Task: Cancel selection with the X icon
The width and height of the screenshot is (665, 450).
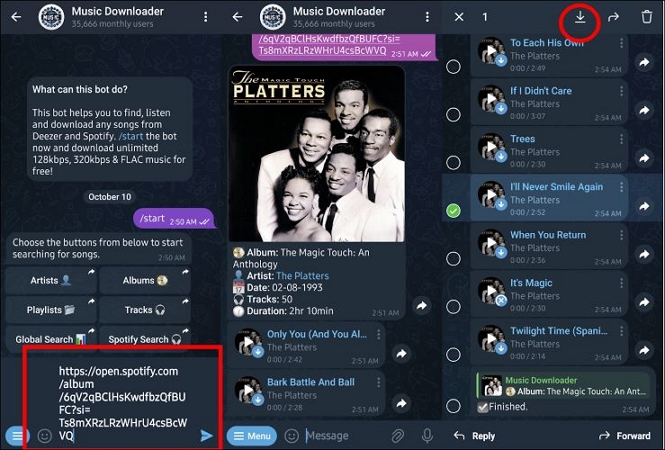Action: (459, 17)
